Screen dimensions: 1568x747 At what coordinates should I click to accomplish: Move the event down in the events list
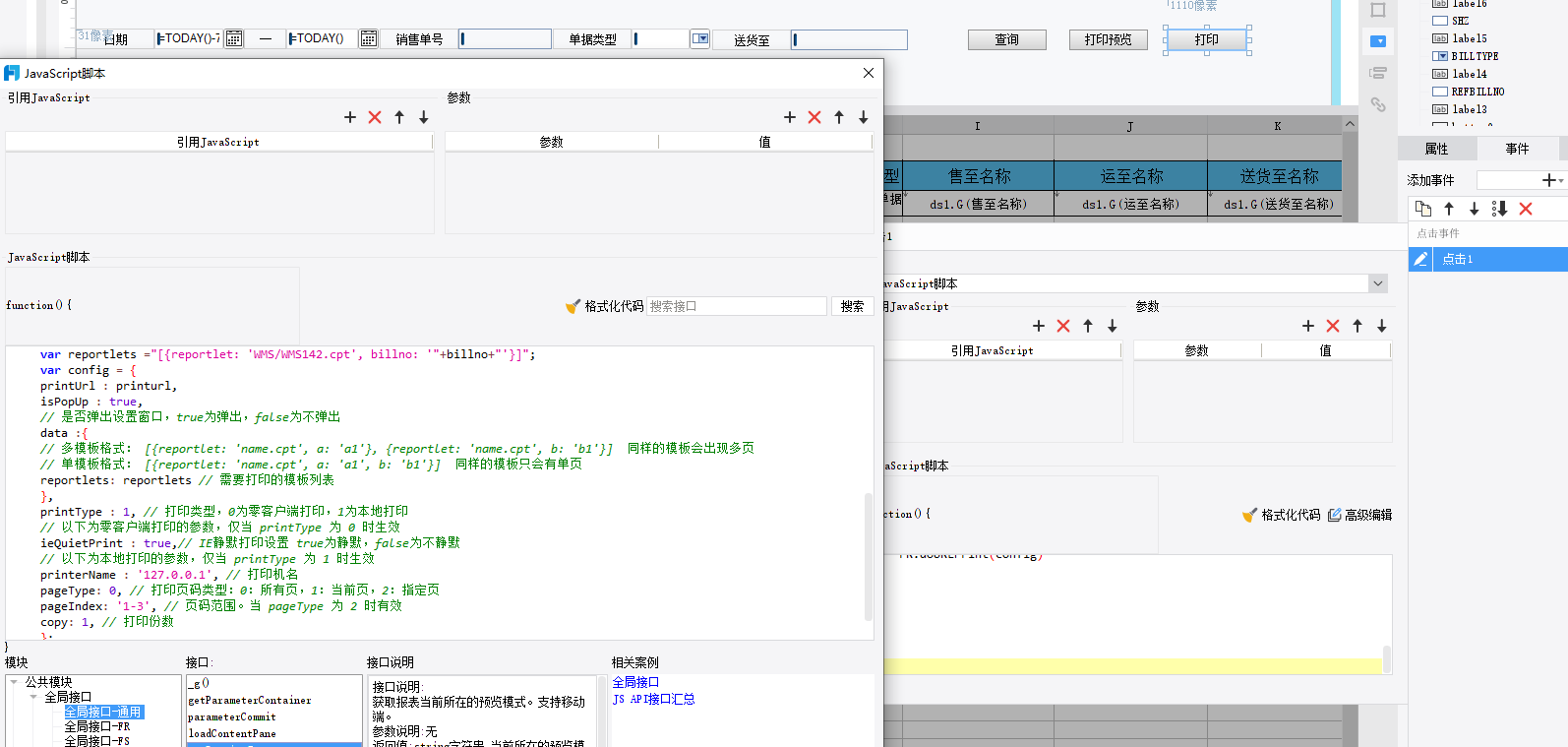coord(1475,209)
